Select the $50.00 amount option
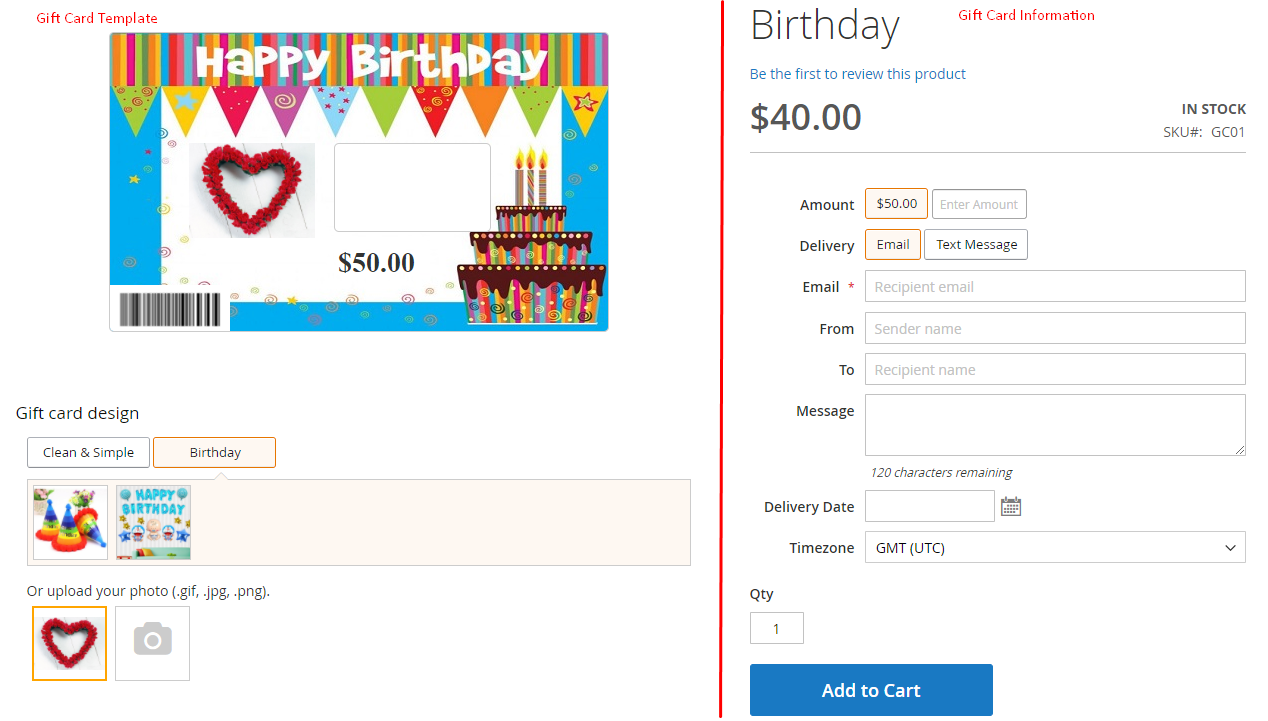 pyautogui.click(x=896, y=204)
